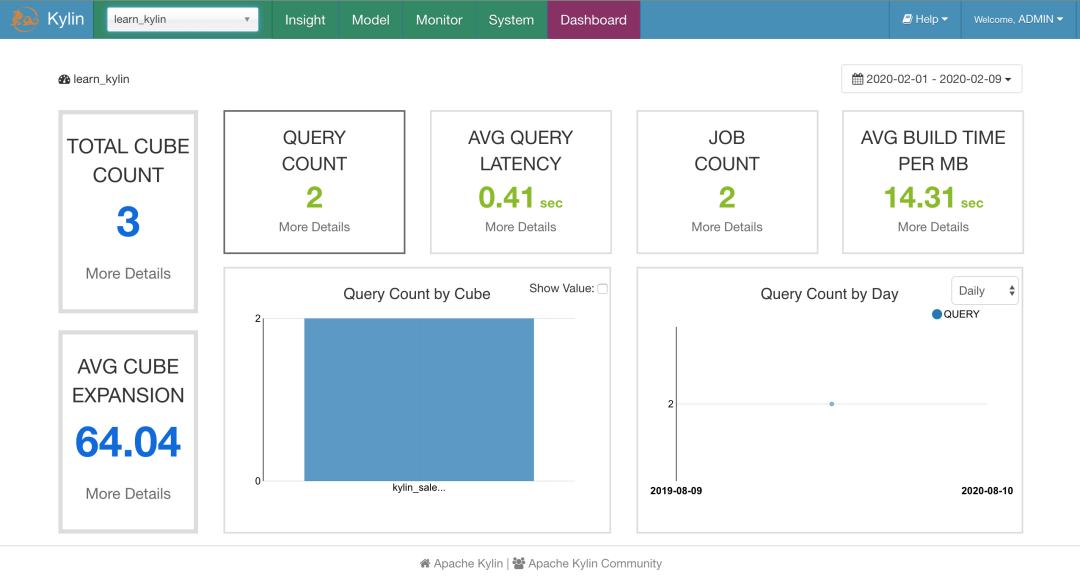The width and height of the screenshot is (1080, 581).
Task: Go to the Insight tab
Action: click(x=305, y=19)
